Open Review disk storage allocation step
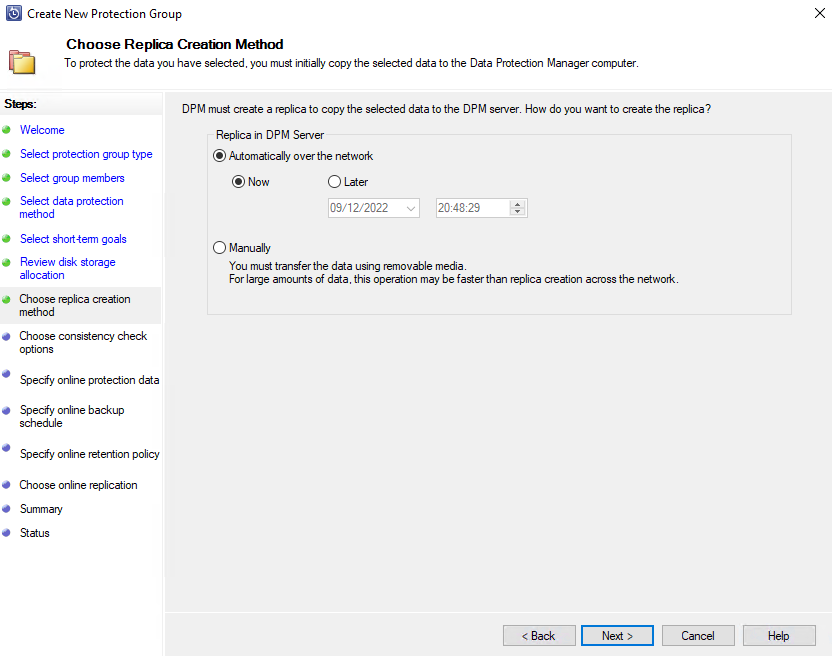The image size is (832, 656). coord(67,269)
